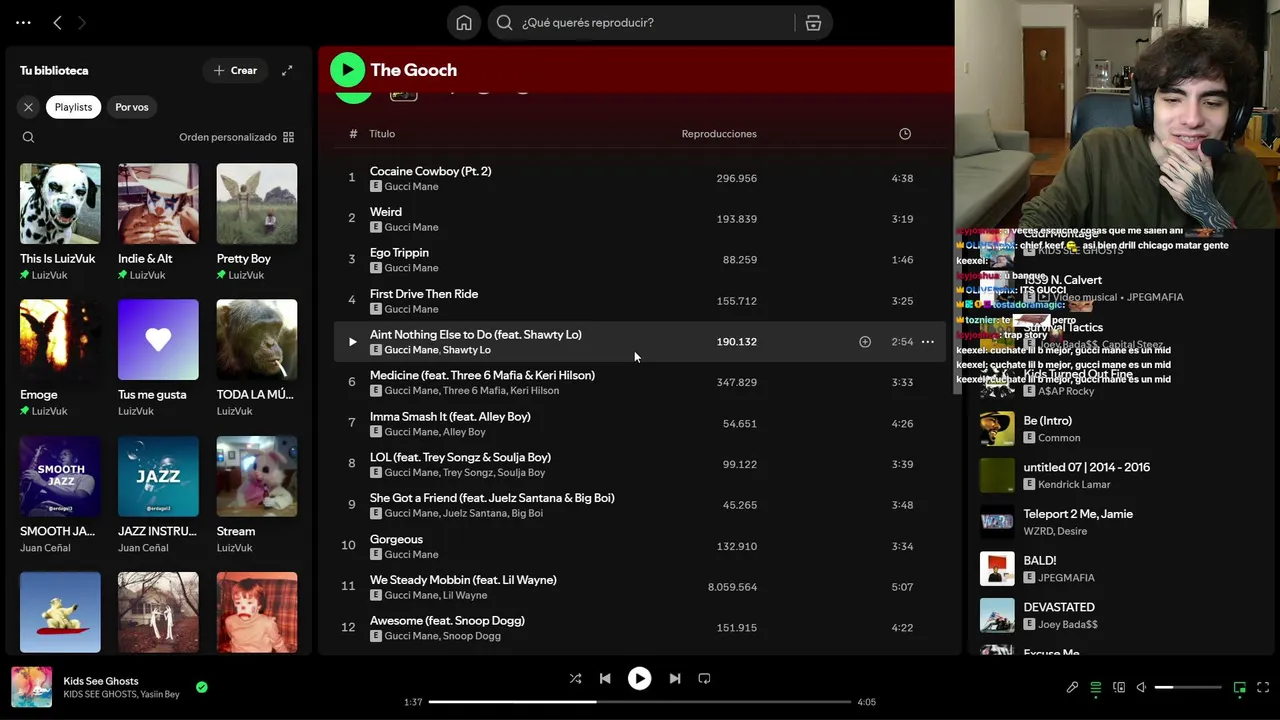Image resolution: width=1280 pixels, height=720 pixels.
Task: Expand the library panel to full view
Action: pos(287,71)
